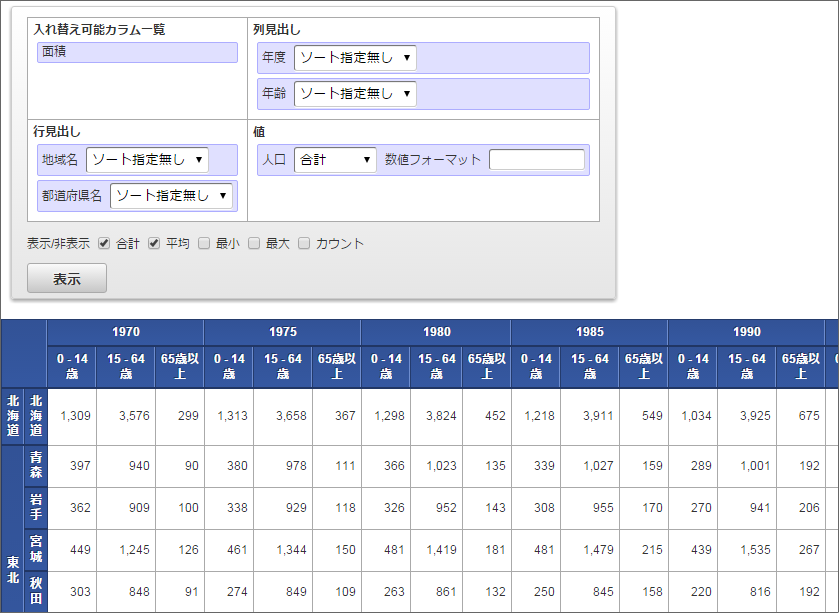Image resolution: width=839 pixels, height=613 pixels.
Task: Open the 都道府県名 sort dropdown
Action: coord(171,196)
